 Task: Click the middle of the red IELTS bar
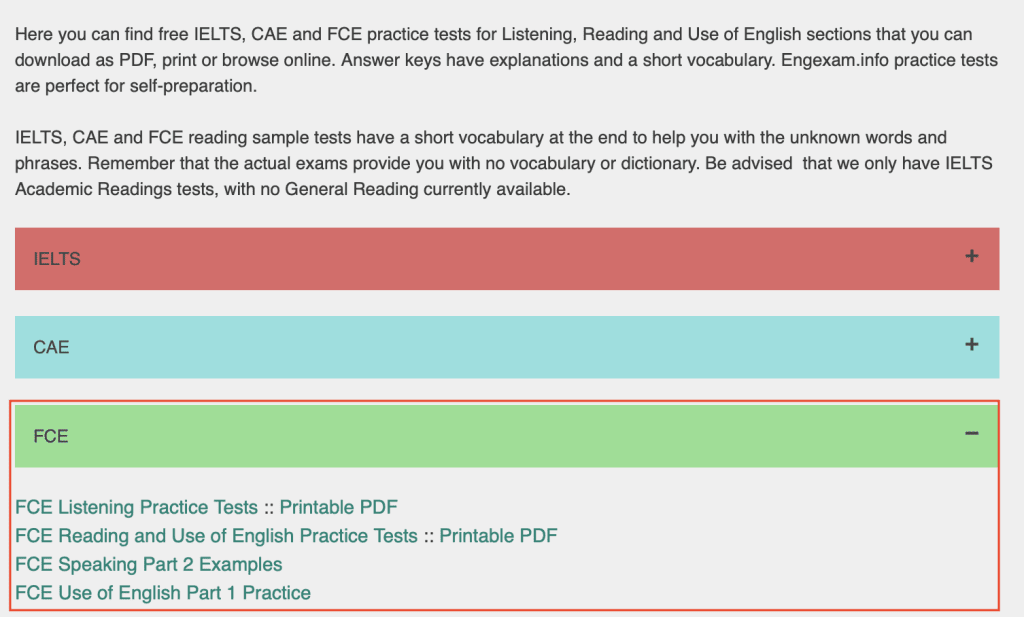(507, 259)
